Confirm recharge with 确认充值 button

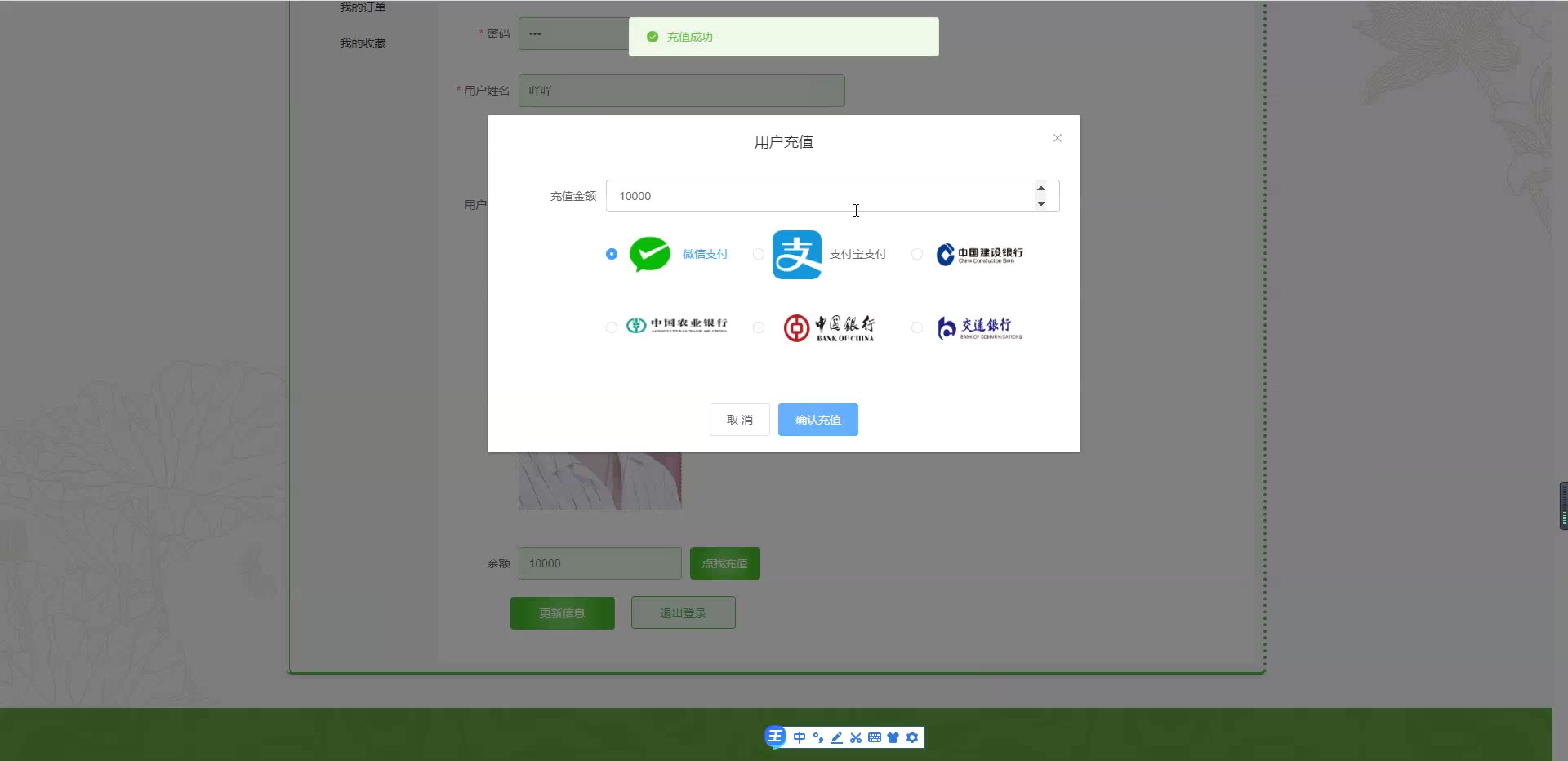(818, 420)
